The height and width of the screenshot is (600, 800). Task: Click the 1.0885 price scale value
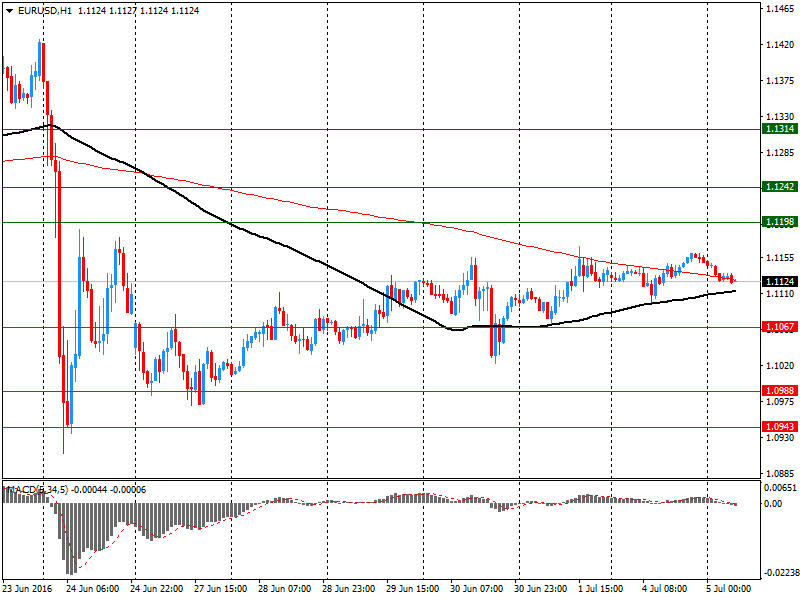tap(780, 473)
